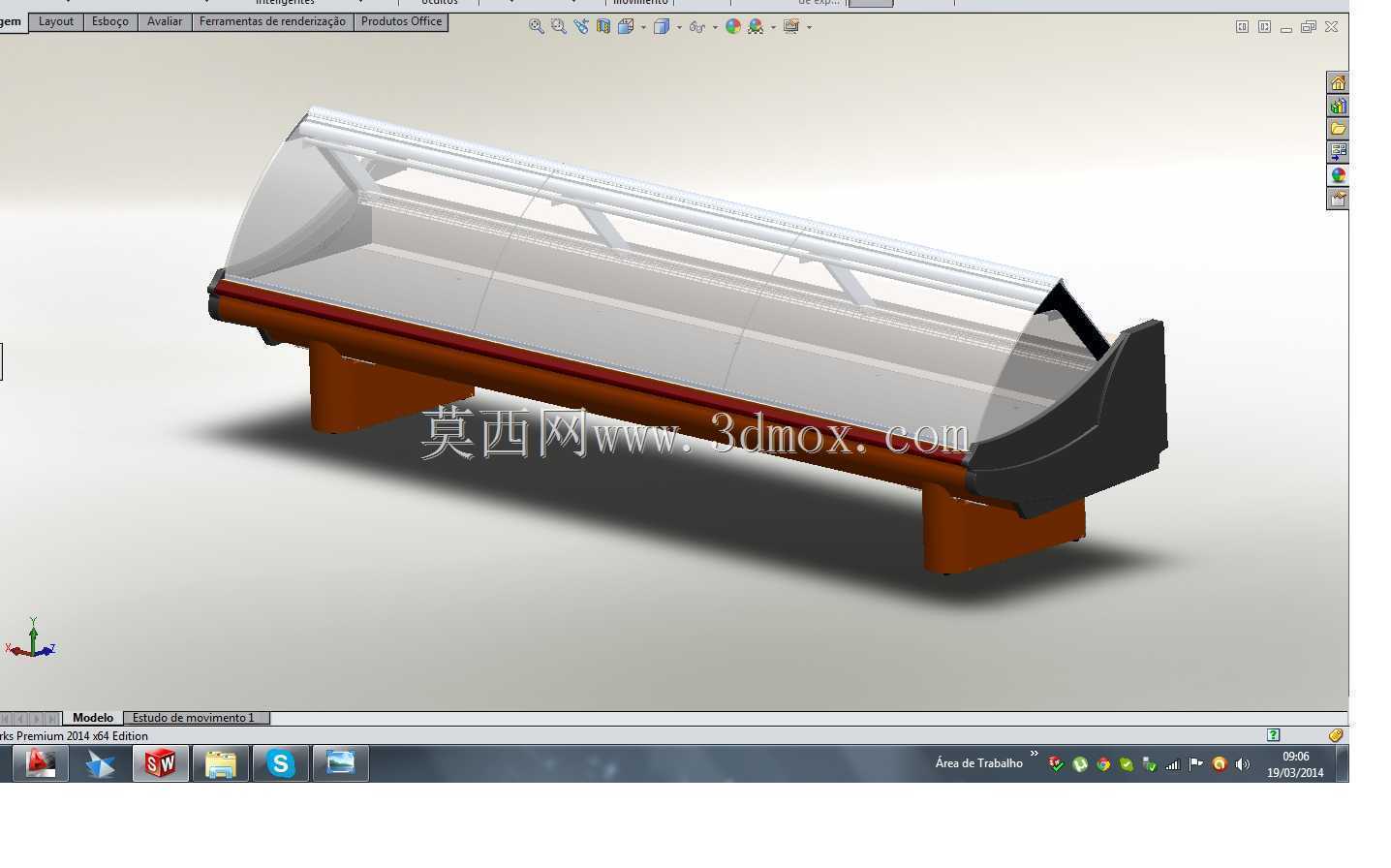The width and height of the screenshot is (1391, 868).
Task: Expand the Apply Scene dropdown arrow
Action: click(773, 27)
